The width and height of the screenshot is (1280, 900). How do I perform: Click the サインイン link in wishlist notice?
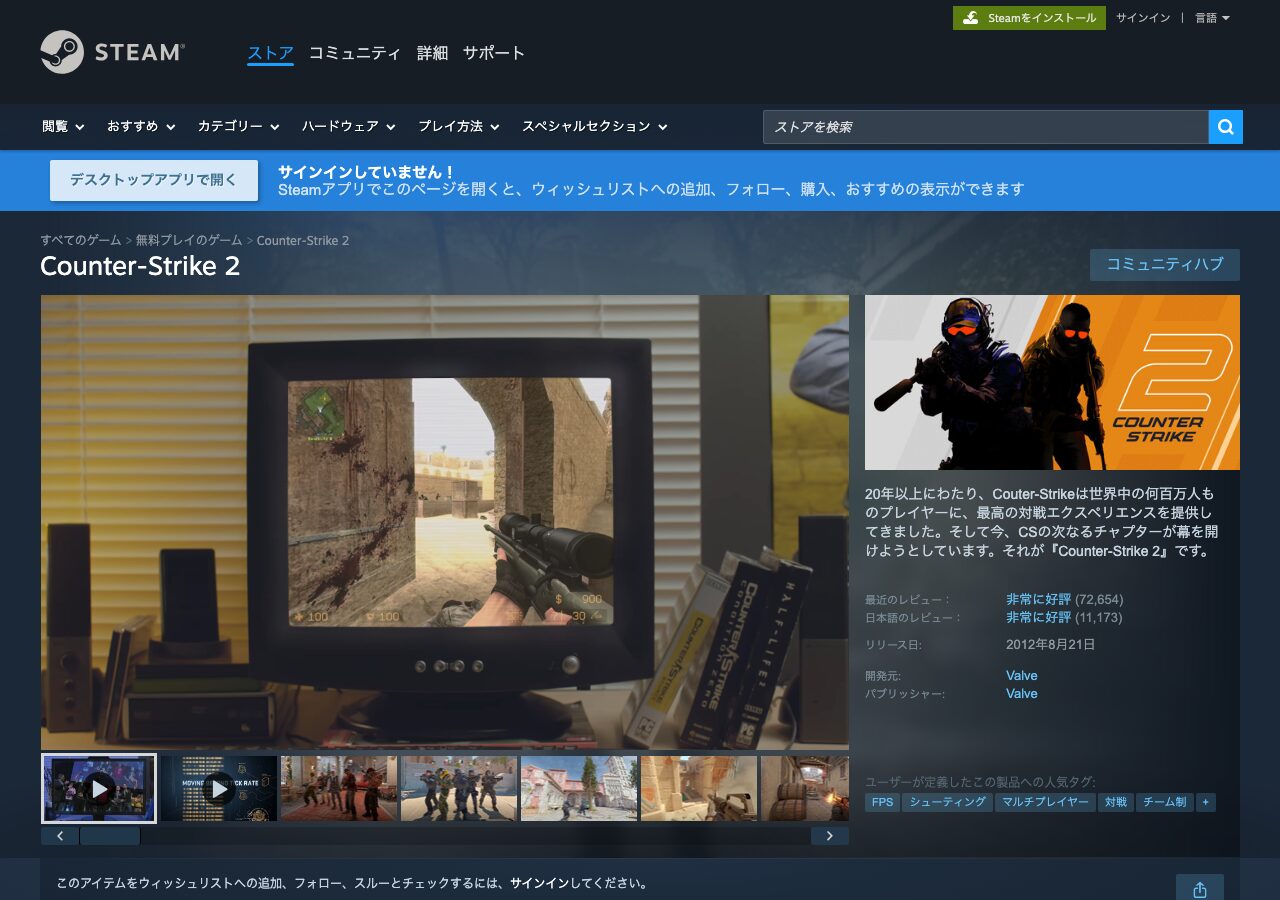point(539,884)
